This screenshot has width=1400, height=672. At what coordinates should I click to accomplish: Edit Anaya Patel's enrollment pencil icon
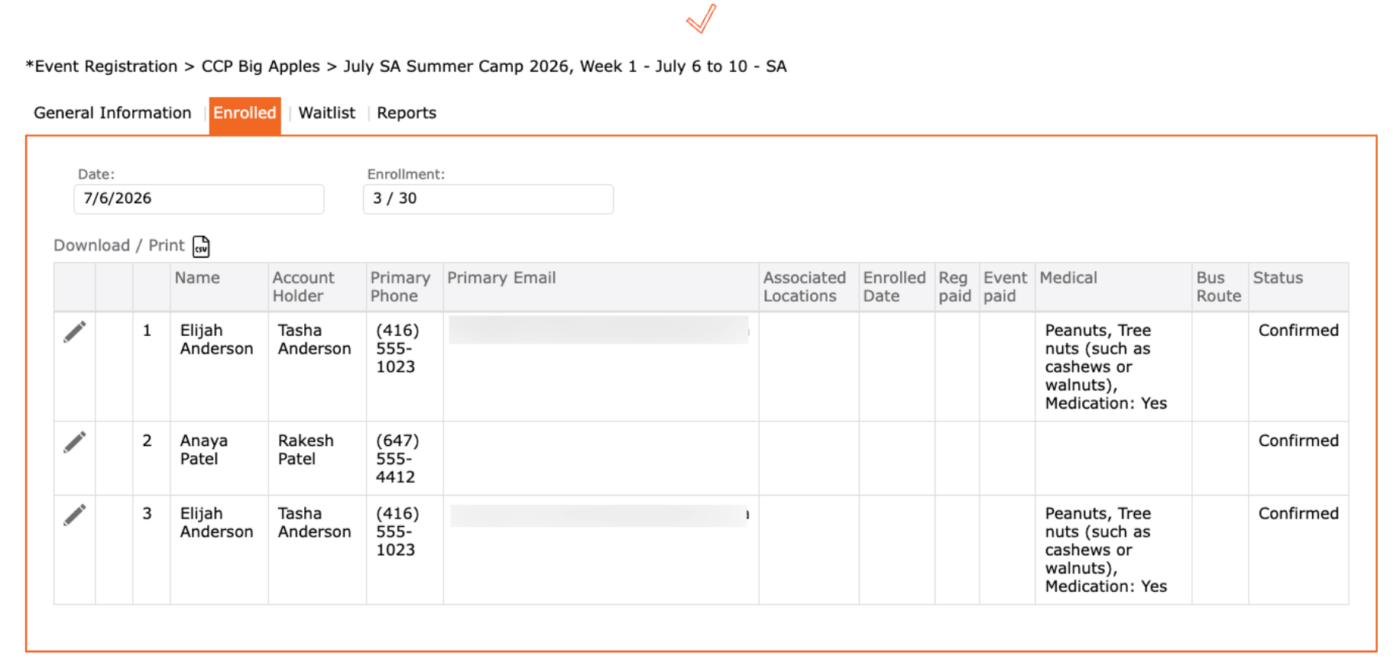tap(75, 442)
